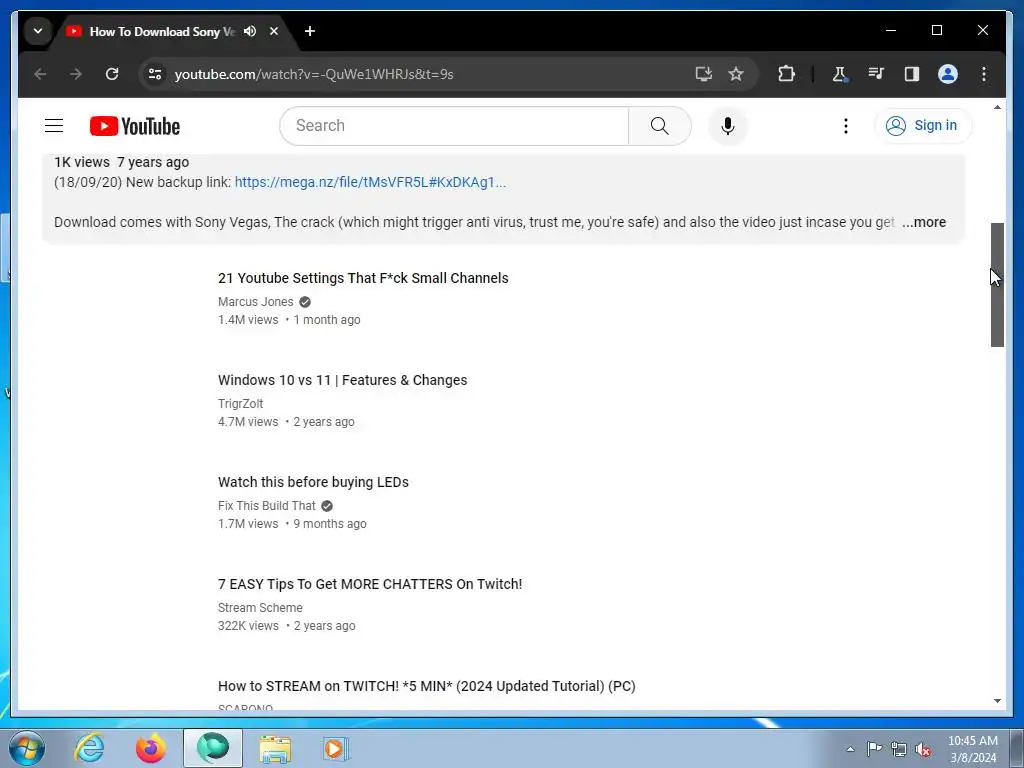The width and height of the screenshot is (1024, 768).
Task: Install app icon in address bar
Action: [703, 74]
